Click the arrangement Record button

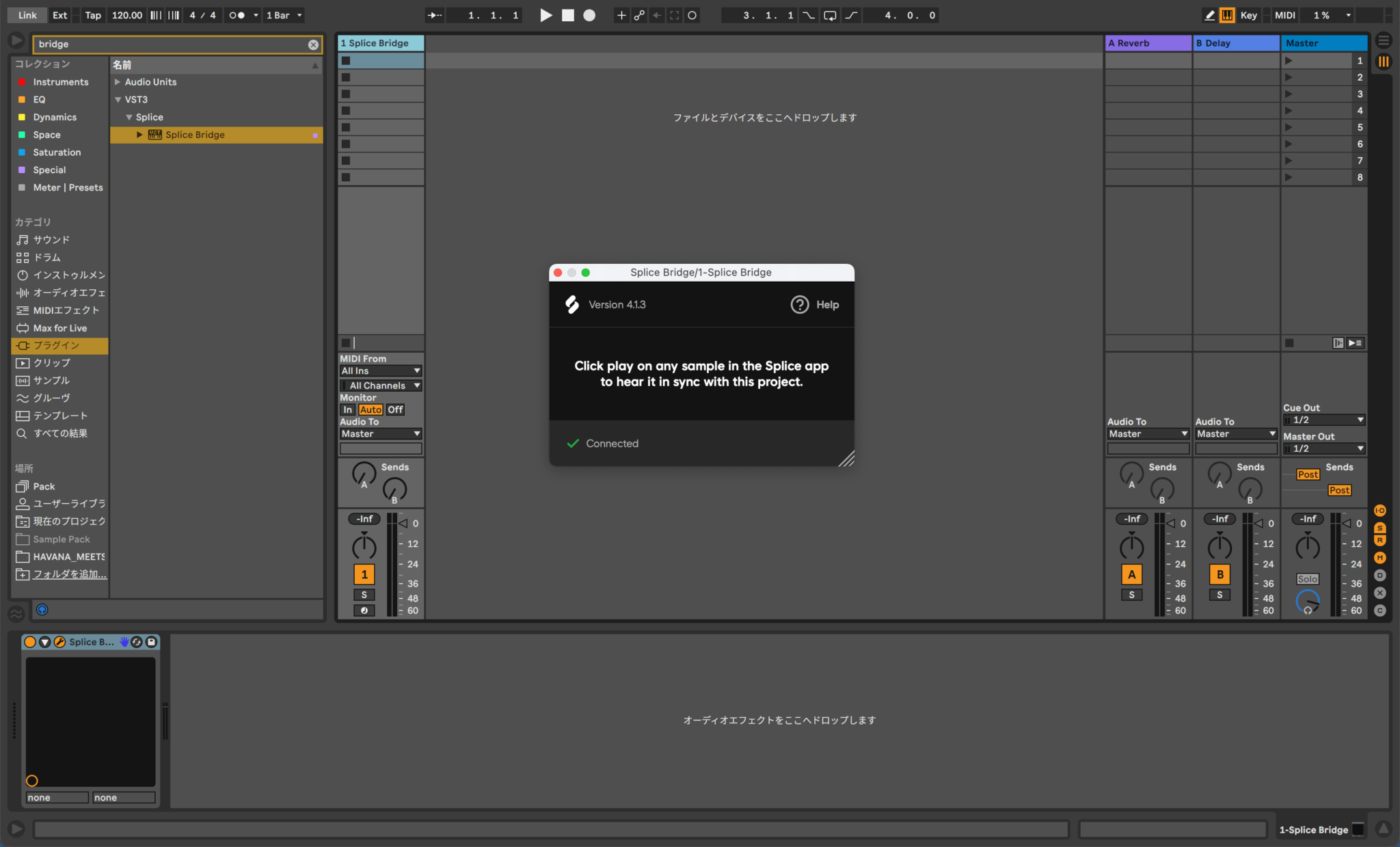pyautogui.click(x=589, y=15)
